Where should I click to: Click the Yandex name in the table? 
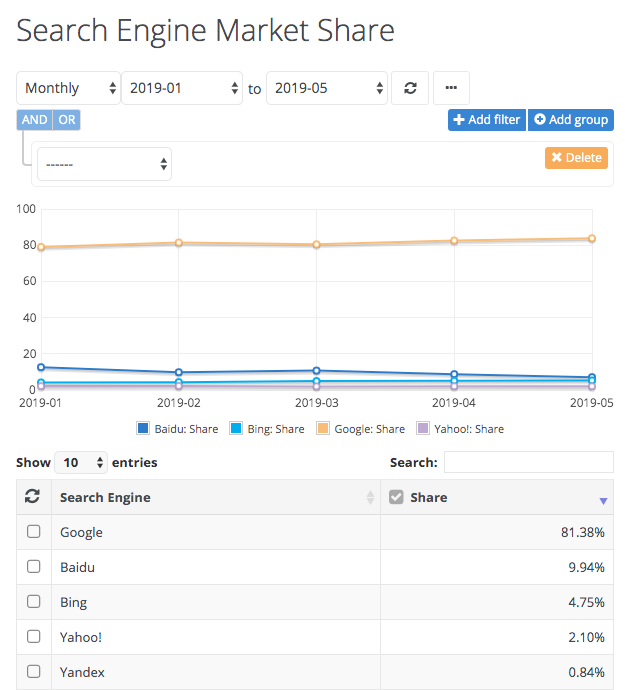[82, 672]
